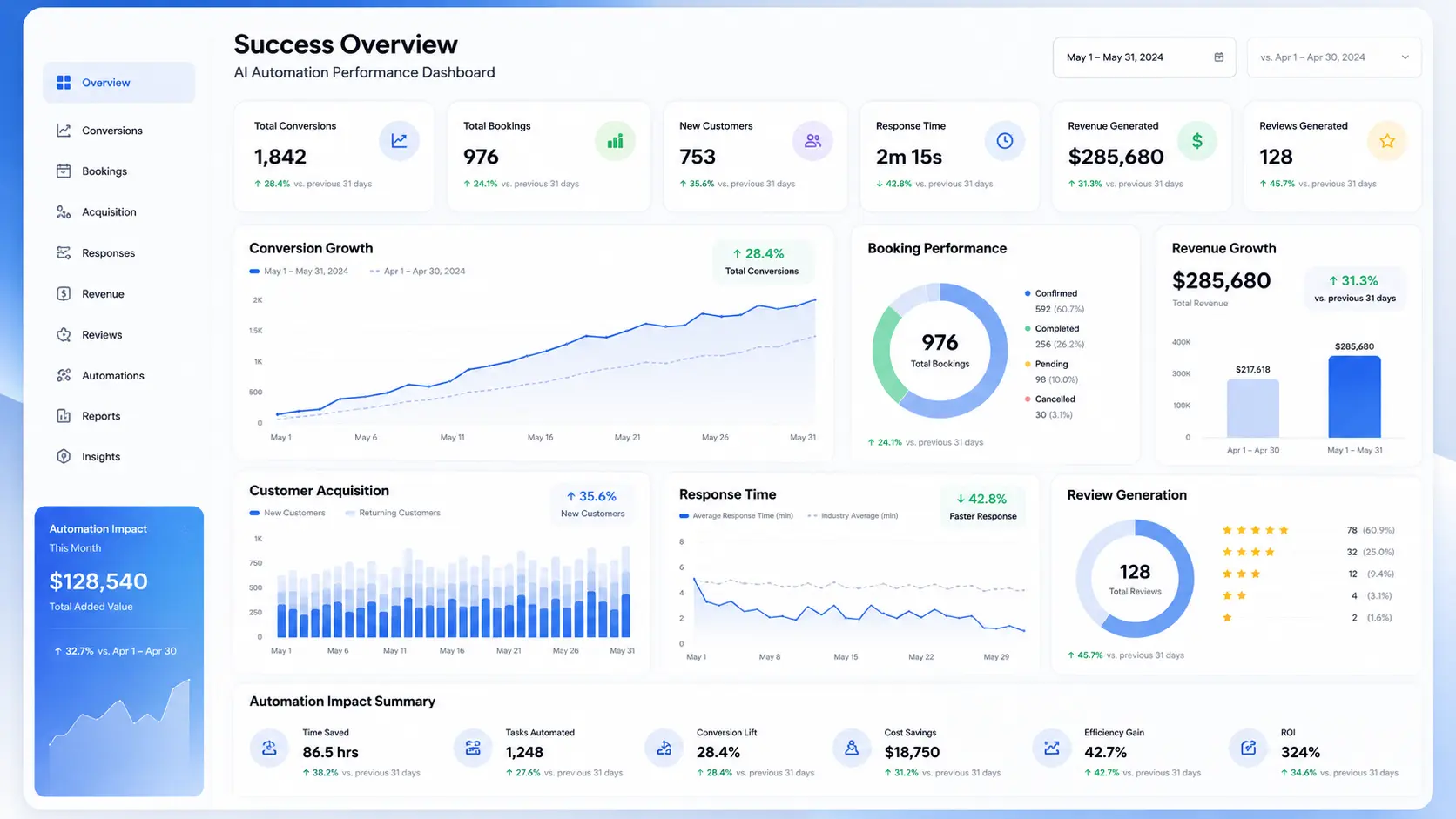1456x819 pixels.
Task: Toggle the Apr 1 – Apr 30, 2024 legend series
Action: (417, 272)
